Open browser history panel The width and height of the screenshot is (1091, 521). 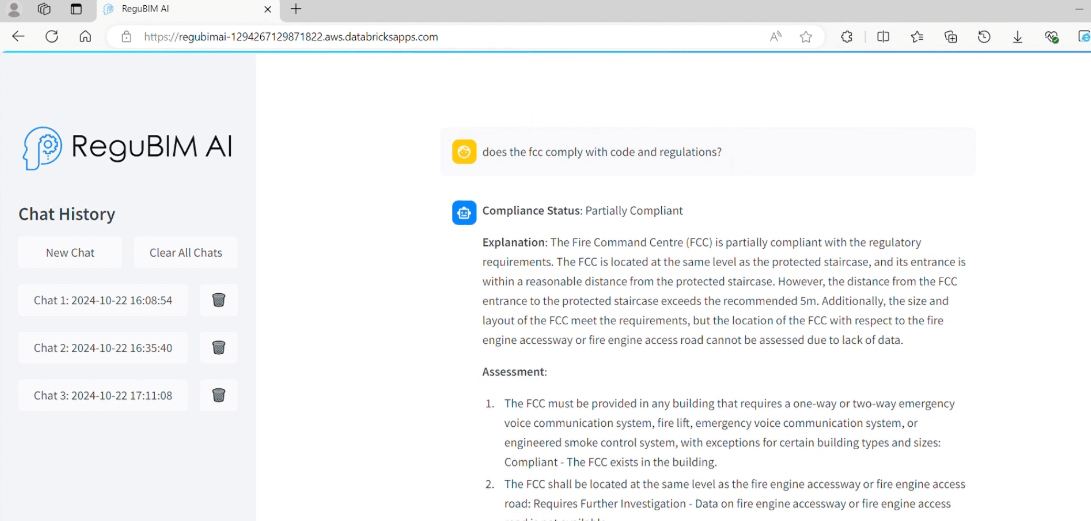984,37
